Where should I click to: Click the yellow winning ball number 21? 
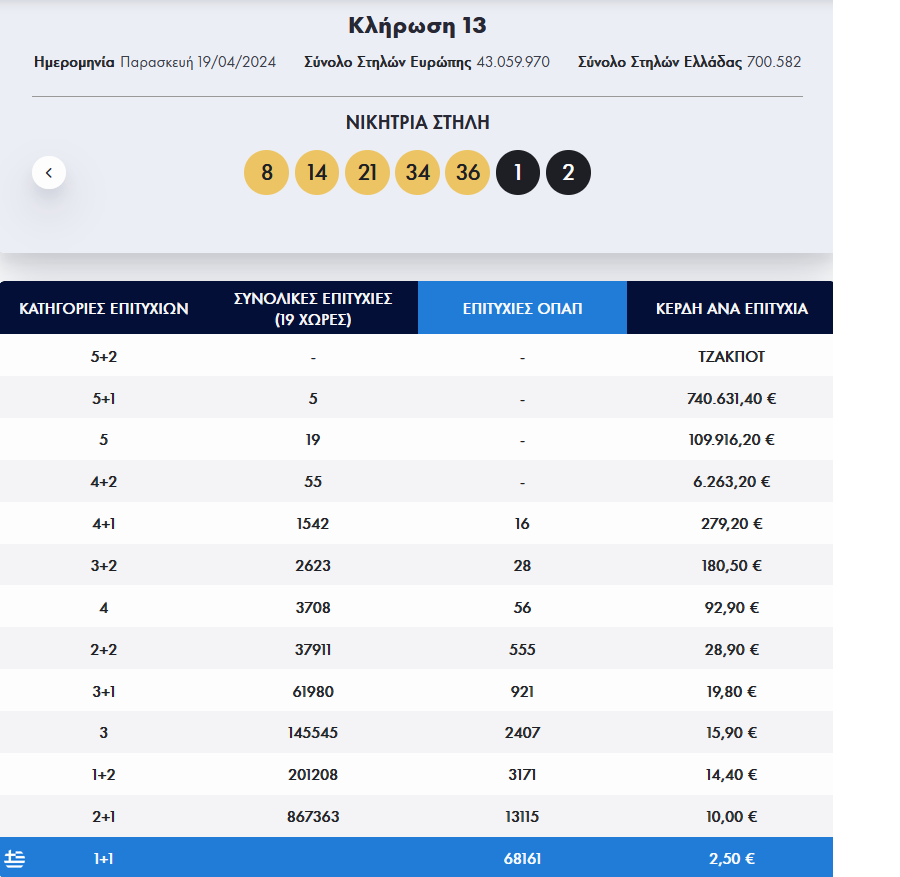click(367, 173)
